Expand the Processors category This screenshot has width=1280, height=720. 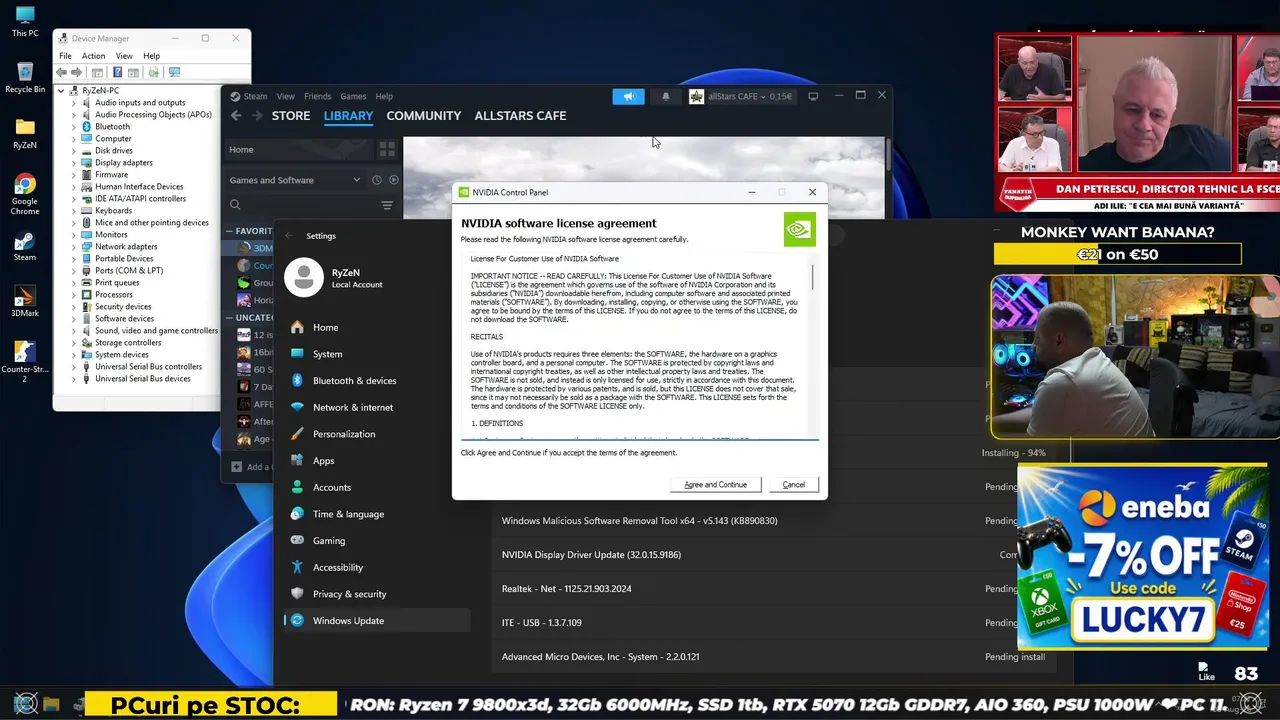tap(73, 295)
